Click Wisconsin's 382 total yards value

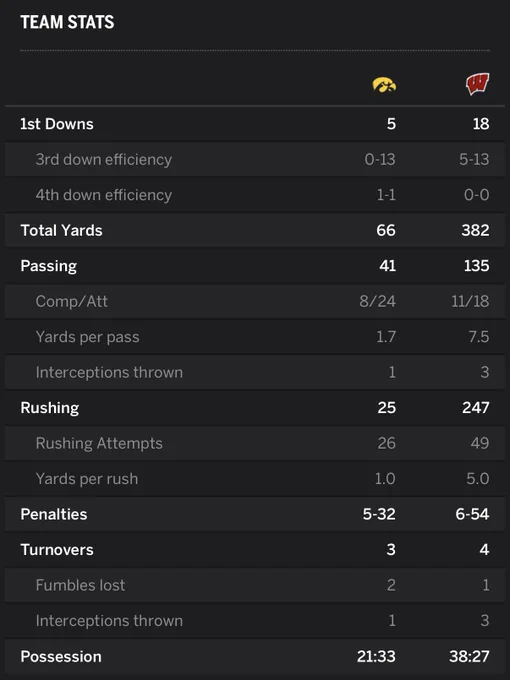point(475,230)
